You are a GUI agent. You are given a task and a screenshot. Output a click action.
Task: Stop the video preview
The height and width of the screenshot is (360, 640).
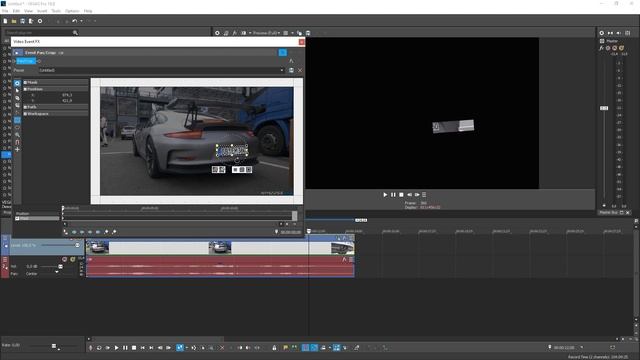coord(401,195)
